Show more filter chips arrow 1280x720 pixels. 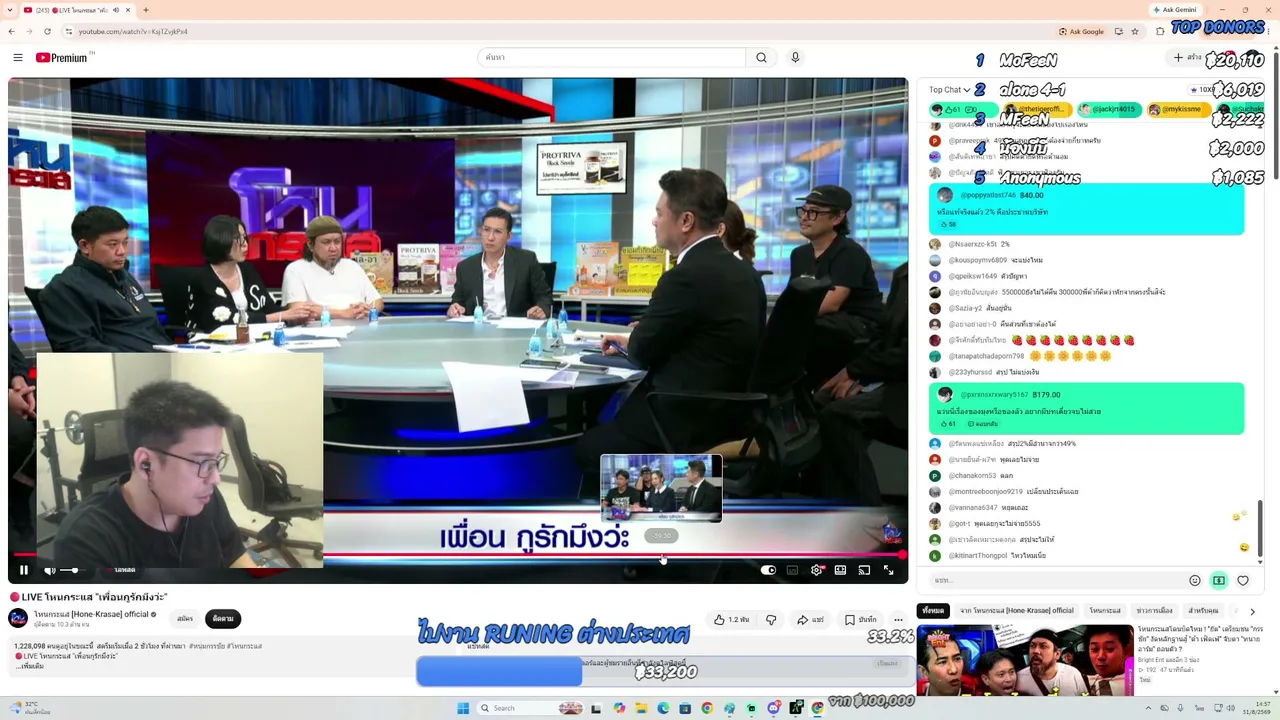(x=1252, y=611)
